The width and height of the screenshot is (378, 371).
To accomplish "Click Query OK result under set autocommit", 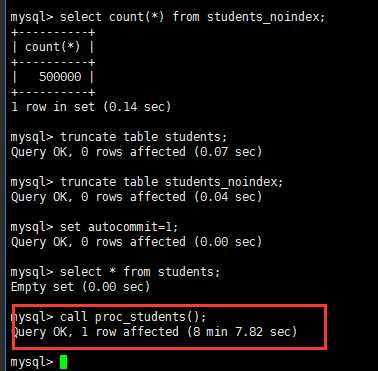I will coord(137,242).
